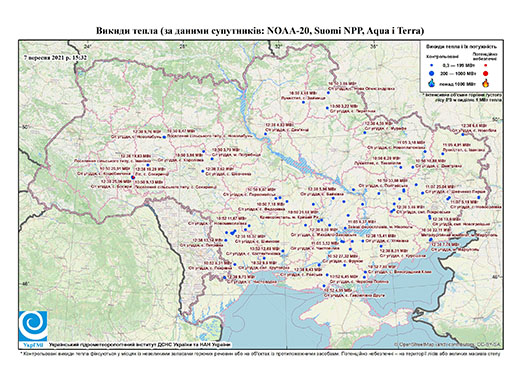The image size is (520, 368).
Task: Click the 32° longitude label on the top edge
Action: pyautogui.click(x=278, y=46)
